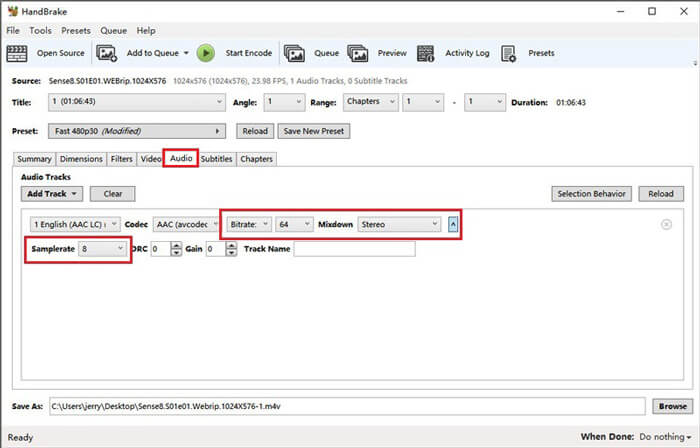
Task: Click the HandBrake app logo icon
Action: [x=13, y=11]
